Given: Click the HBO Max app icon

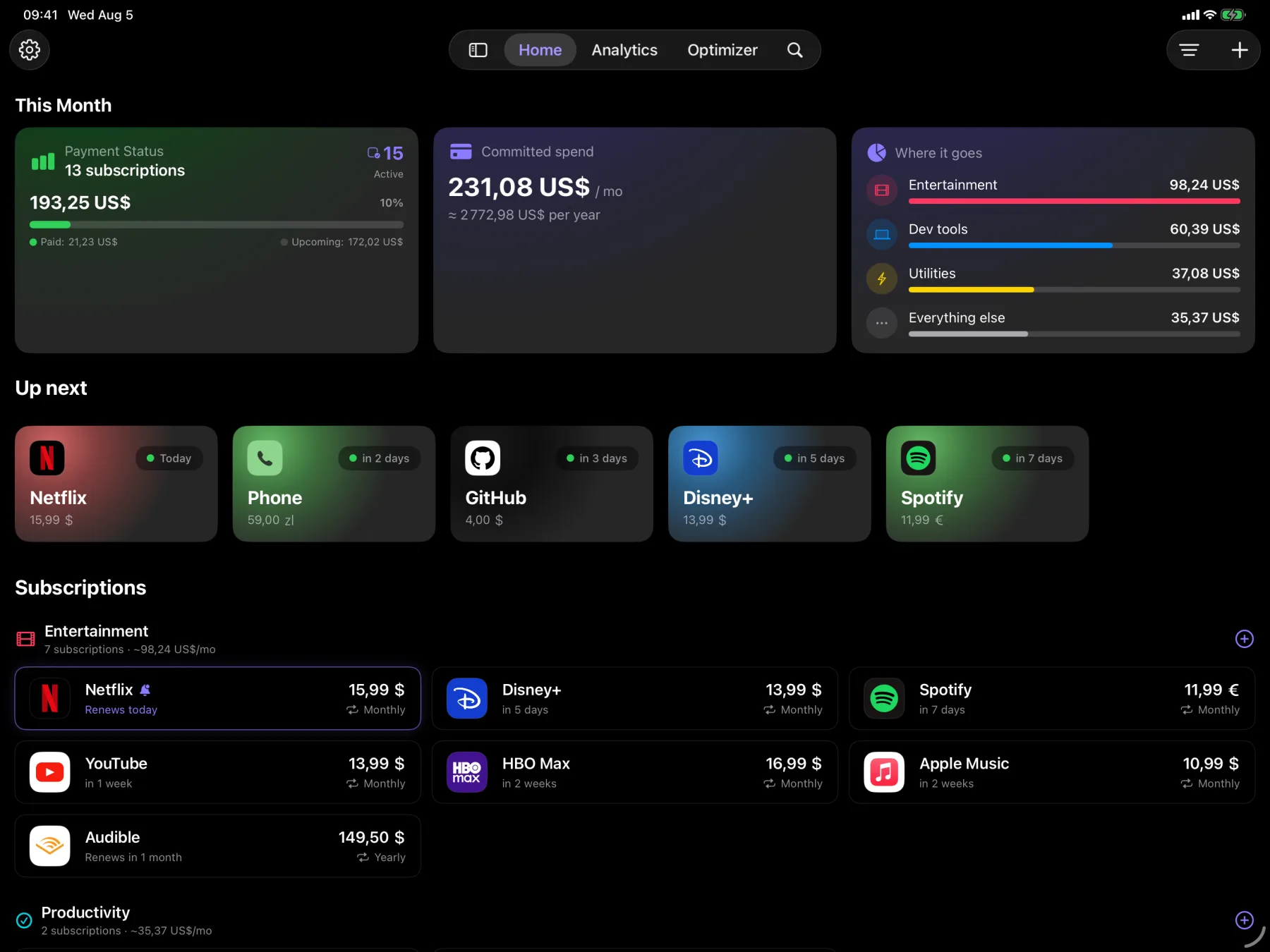Looking at the screenshot, I should tap(467, 772).
